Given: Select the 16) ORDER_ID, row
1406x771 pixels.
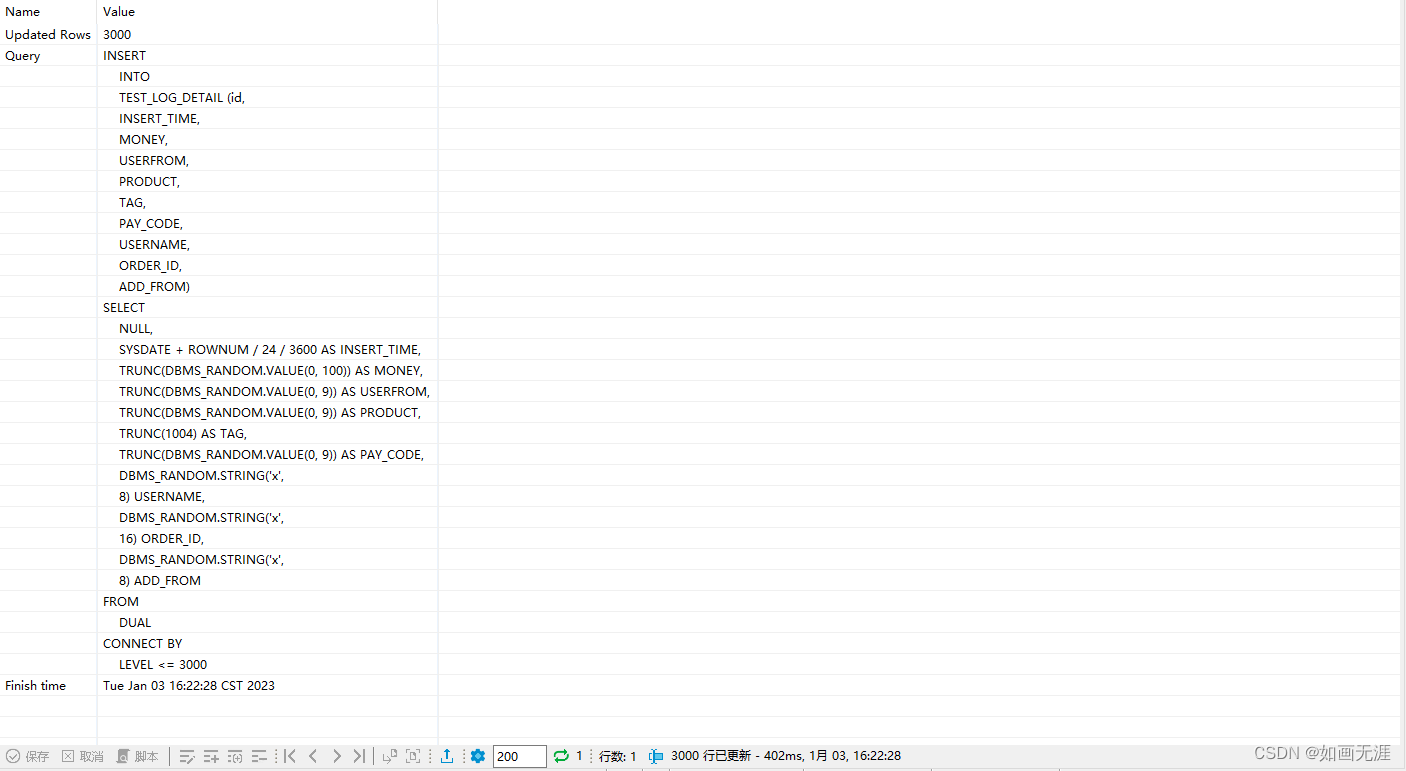Looking at the screenshot, I should point(267,538).
